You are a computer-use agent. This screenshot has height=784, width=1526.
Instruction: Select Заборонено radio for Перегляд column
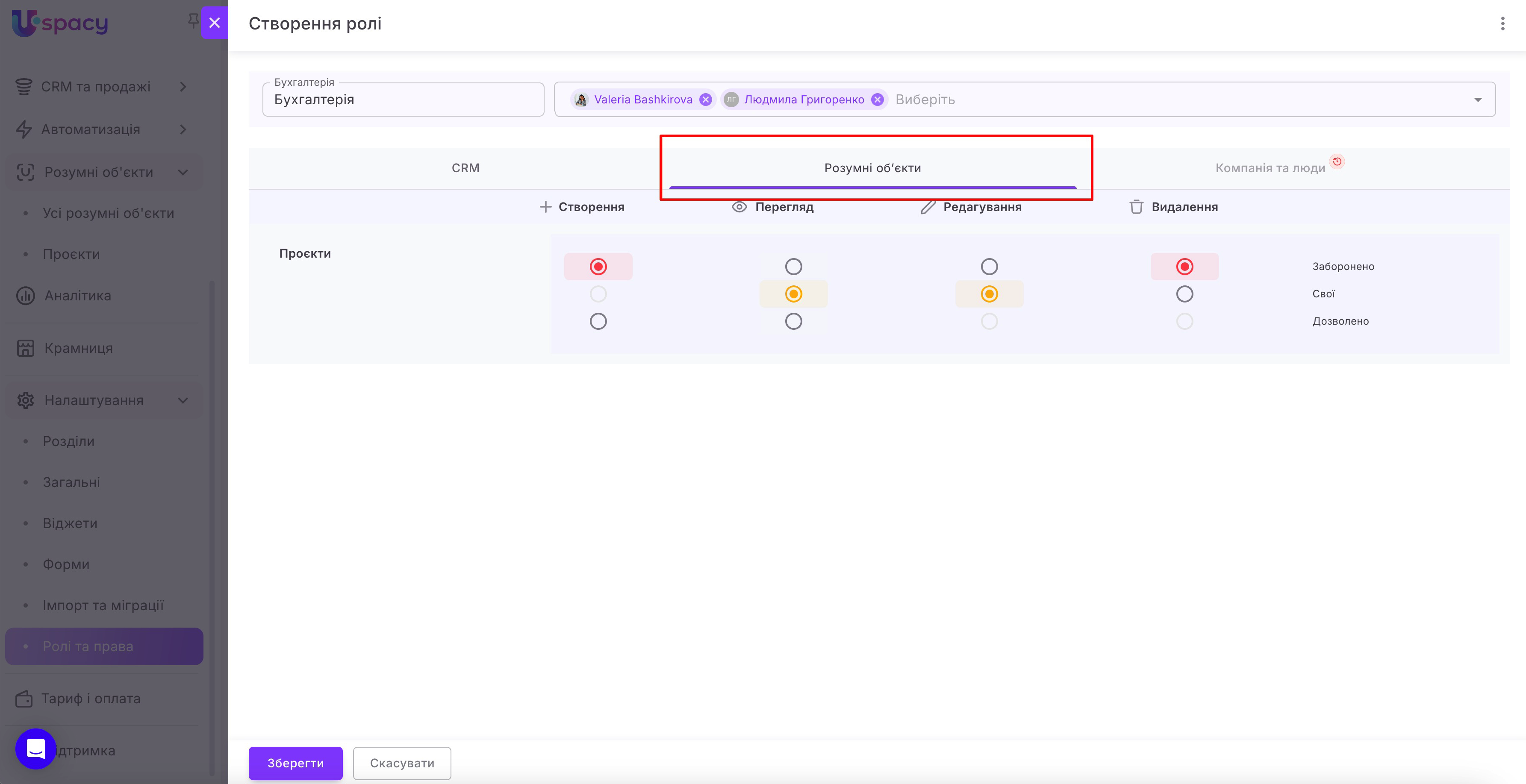(x=793, y=267)
